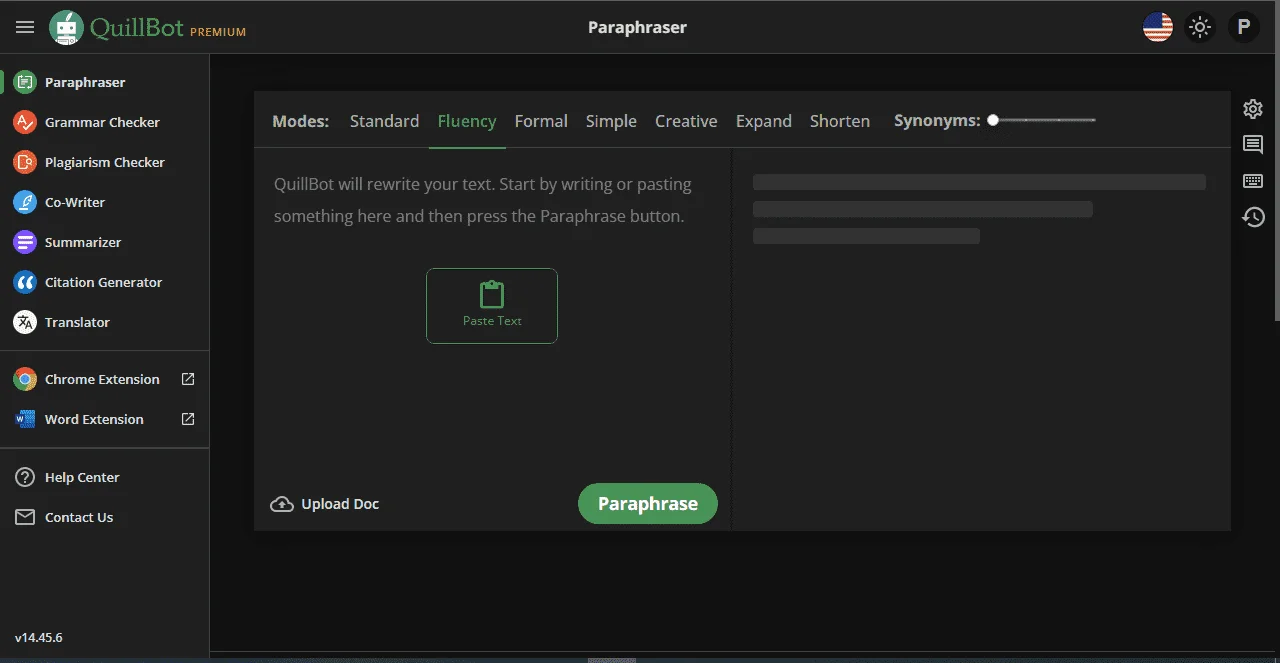Open Translator sidebar label
The image size is (1280, 663).
pyautogui.click(x=77, y=322)
